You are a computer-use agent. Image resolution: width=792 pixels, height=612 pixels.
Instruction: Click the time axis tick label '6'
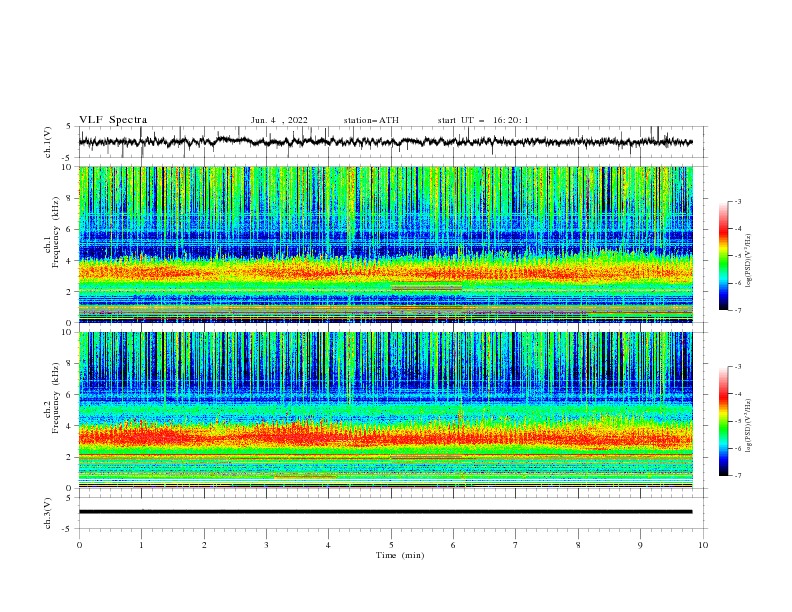pos(453,545)
